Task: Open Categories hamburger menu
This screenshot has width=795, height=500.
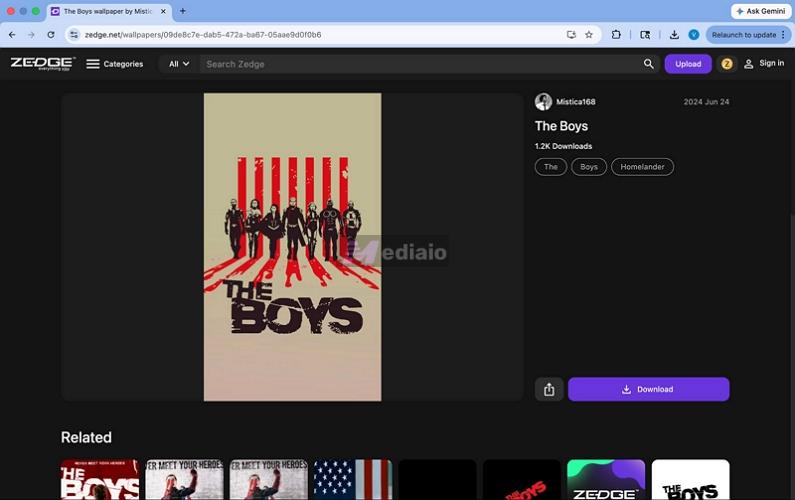Action: [x=115, y=64]
